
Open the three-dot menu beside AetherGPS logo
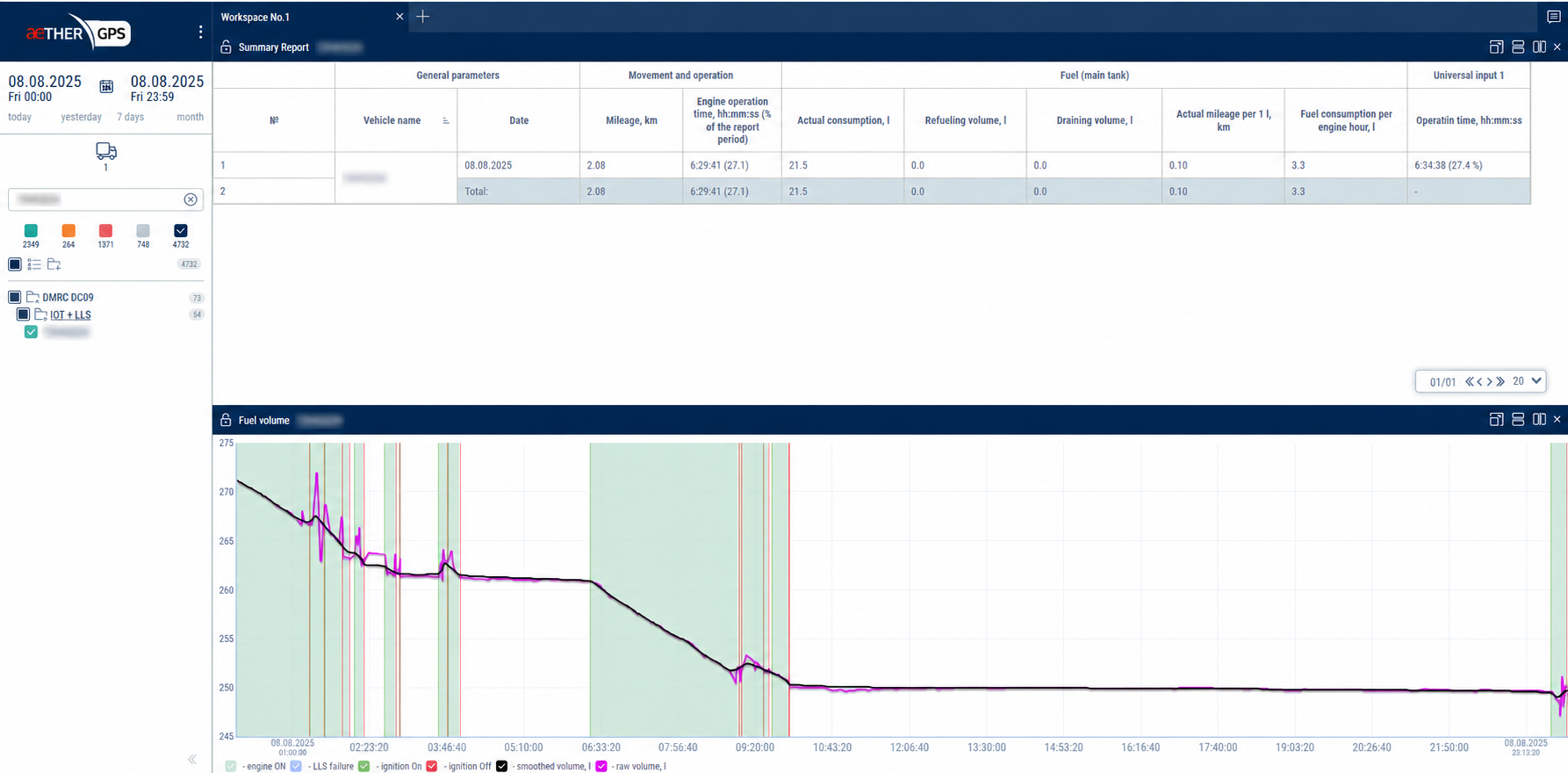201,33
